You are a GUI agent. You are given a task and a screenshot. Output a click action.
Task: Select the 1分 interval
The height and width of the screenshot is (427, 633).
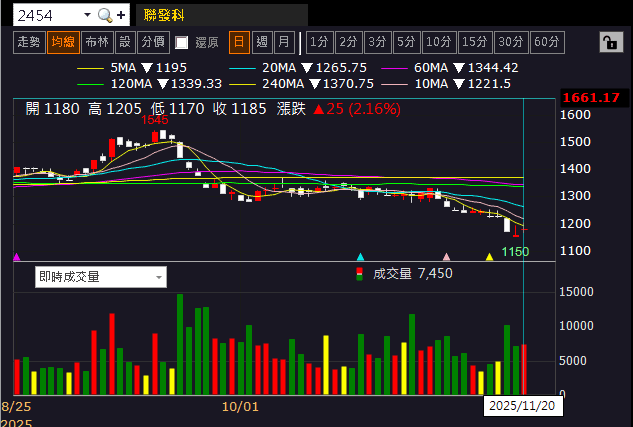[x=319, y=42]
